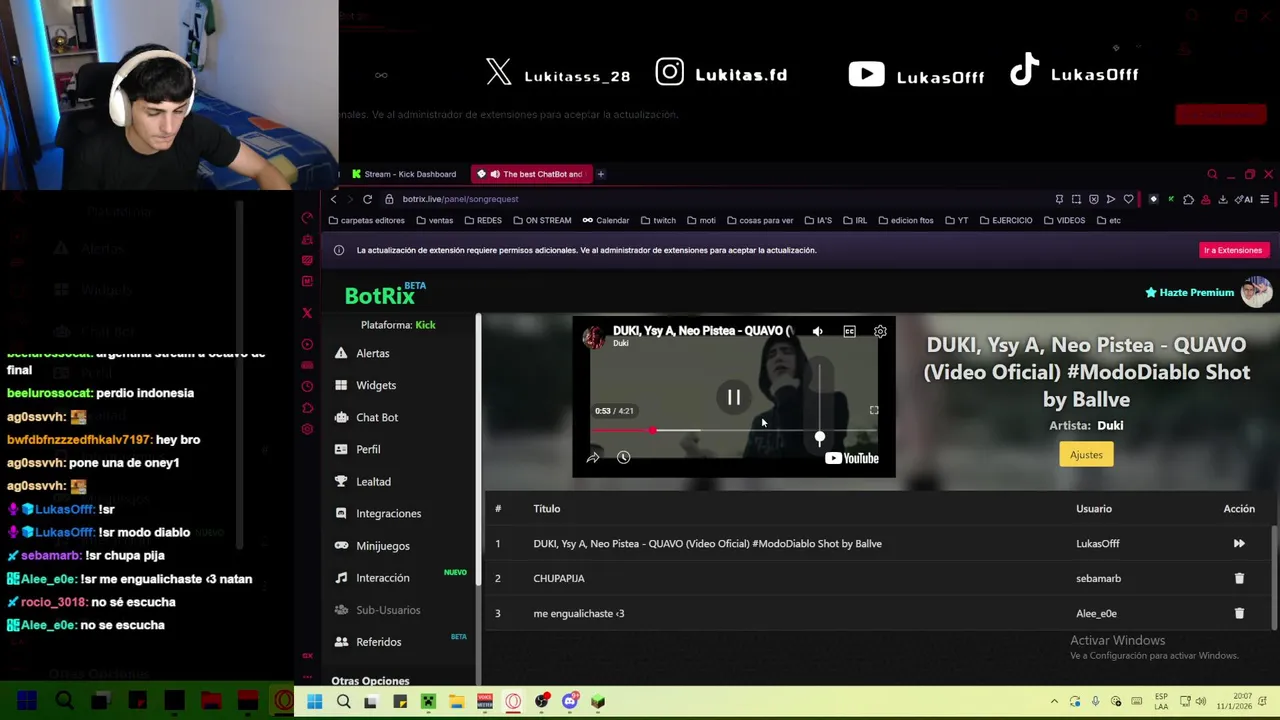The height and width of the screenshot is (720, 1280).
Task: Open the user profile avatar menu
Action: point(1256,292)
